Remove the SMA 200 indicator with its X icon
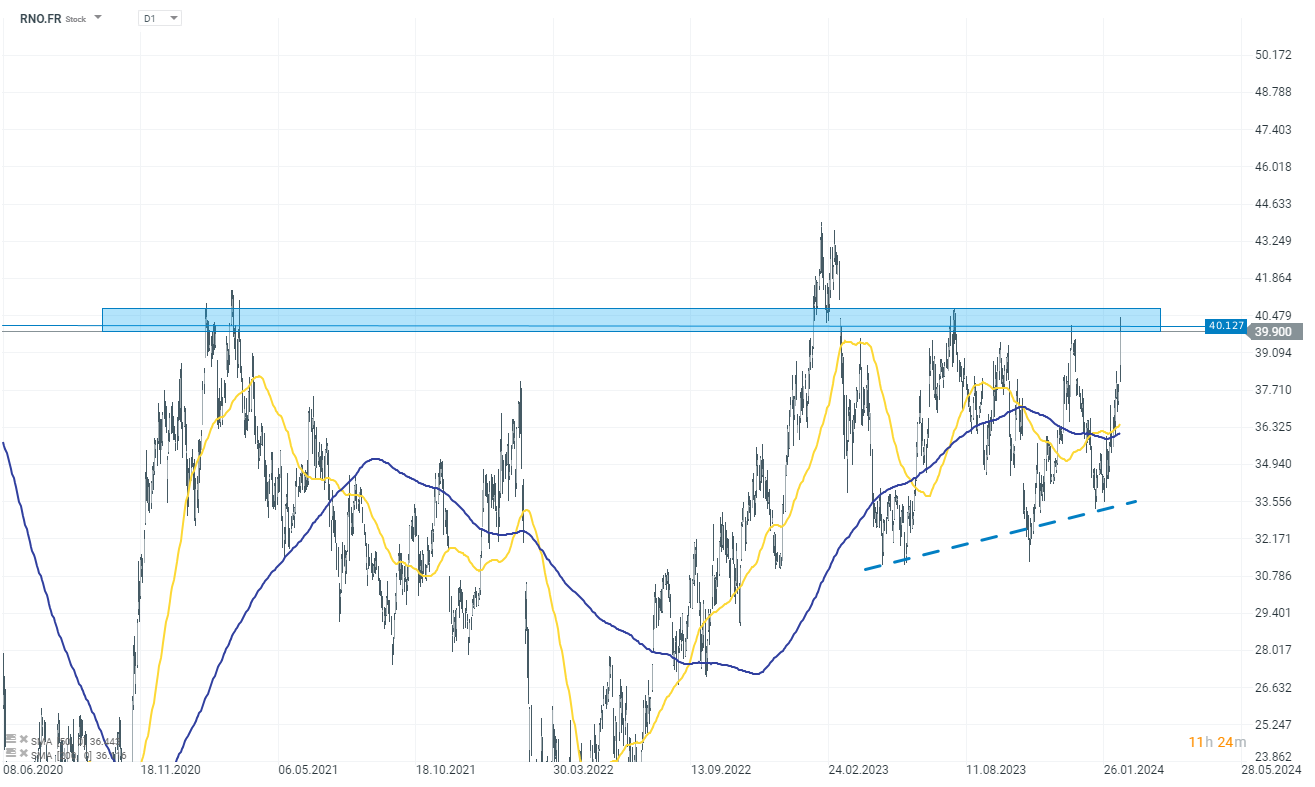 click(x=22, y=754)
